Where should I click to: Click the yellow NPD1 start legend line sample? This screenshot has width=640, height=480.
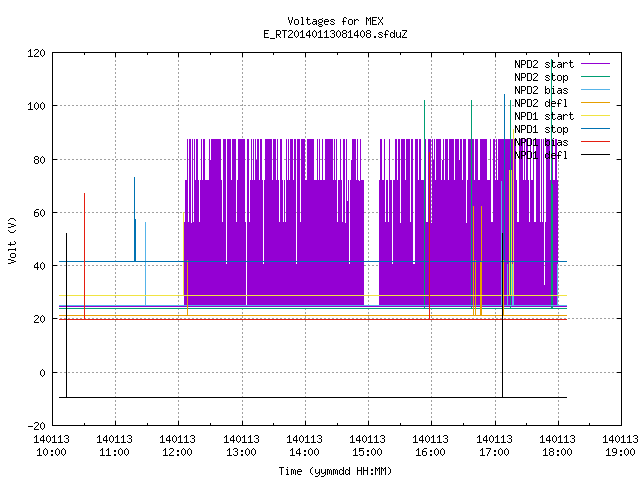(x=596, y=116)
